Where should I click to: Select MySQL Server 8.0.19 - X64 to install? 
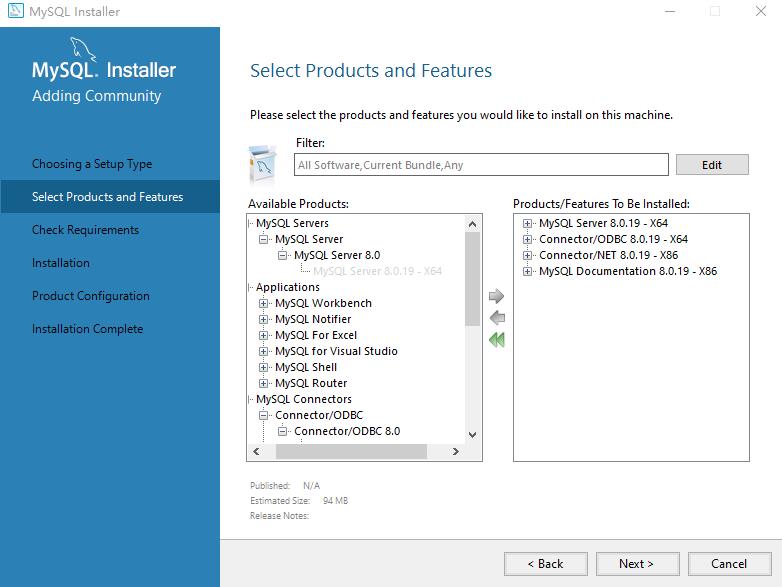(x=603, y=223)
